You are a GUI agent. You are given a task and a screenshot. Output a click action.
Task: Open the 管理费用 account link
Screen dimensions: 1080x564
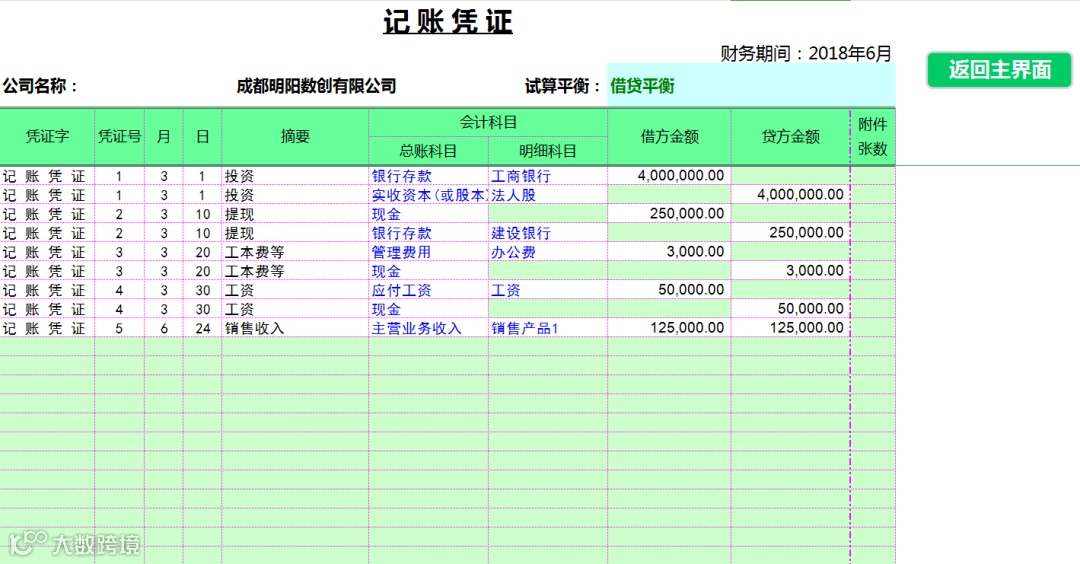pyautogui.click(x=401, y=252)
